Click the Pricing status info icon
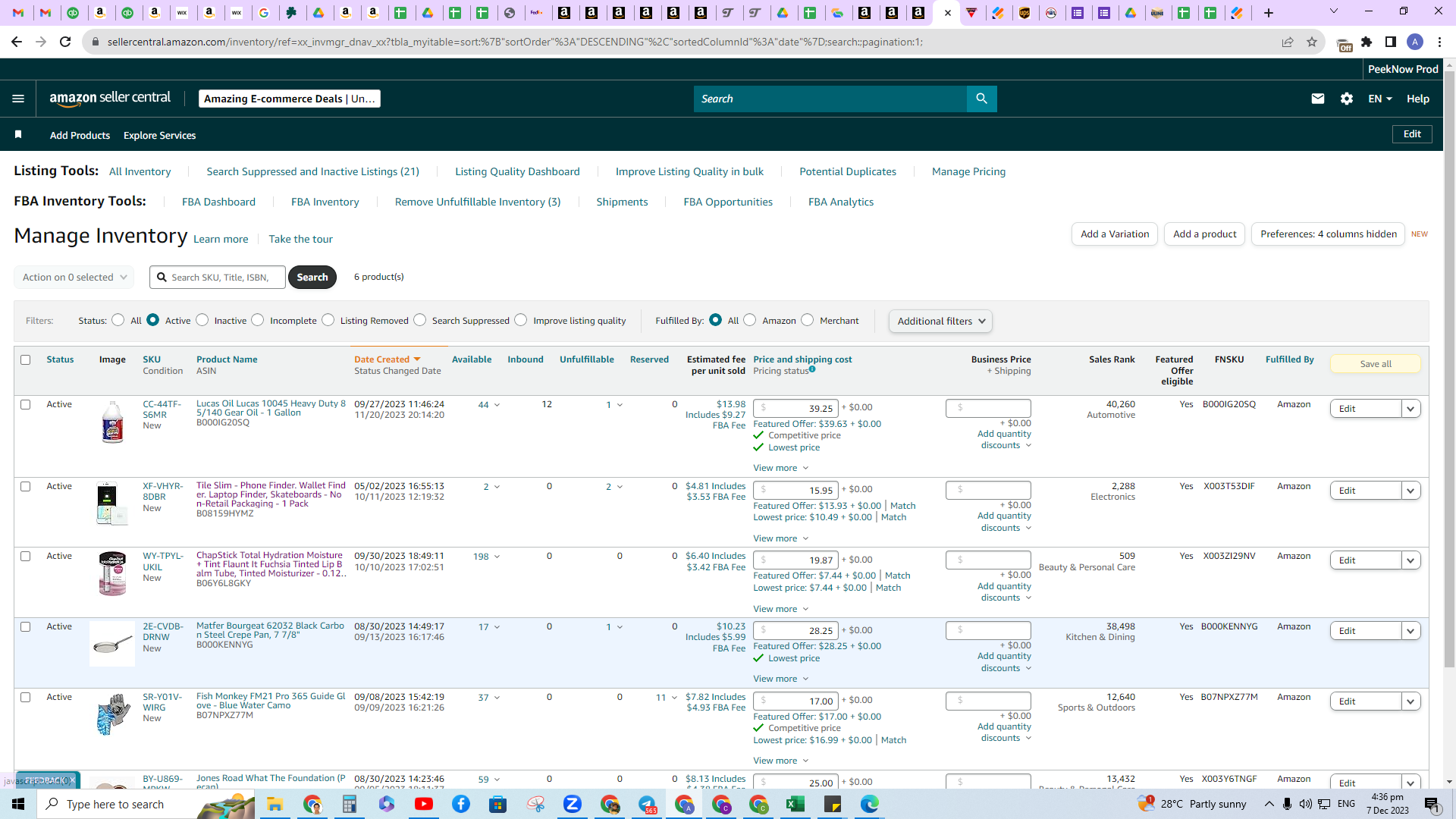The image size is (1456, 819). coord(812,369)
